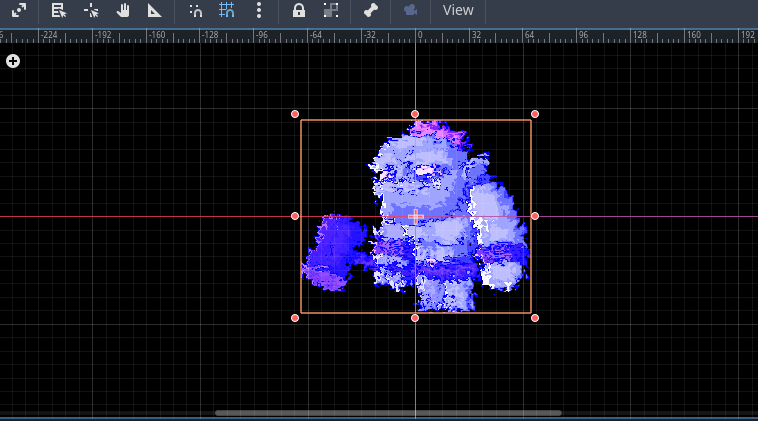Click the center view plus icon
This screenshot has height=421, width=758.
coord(13,61)
